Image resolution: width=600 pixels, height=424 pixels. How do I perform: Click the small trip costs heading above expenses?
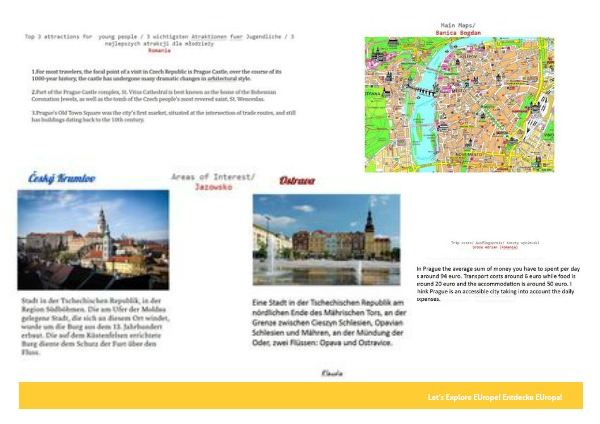(495, 244)
